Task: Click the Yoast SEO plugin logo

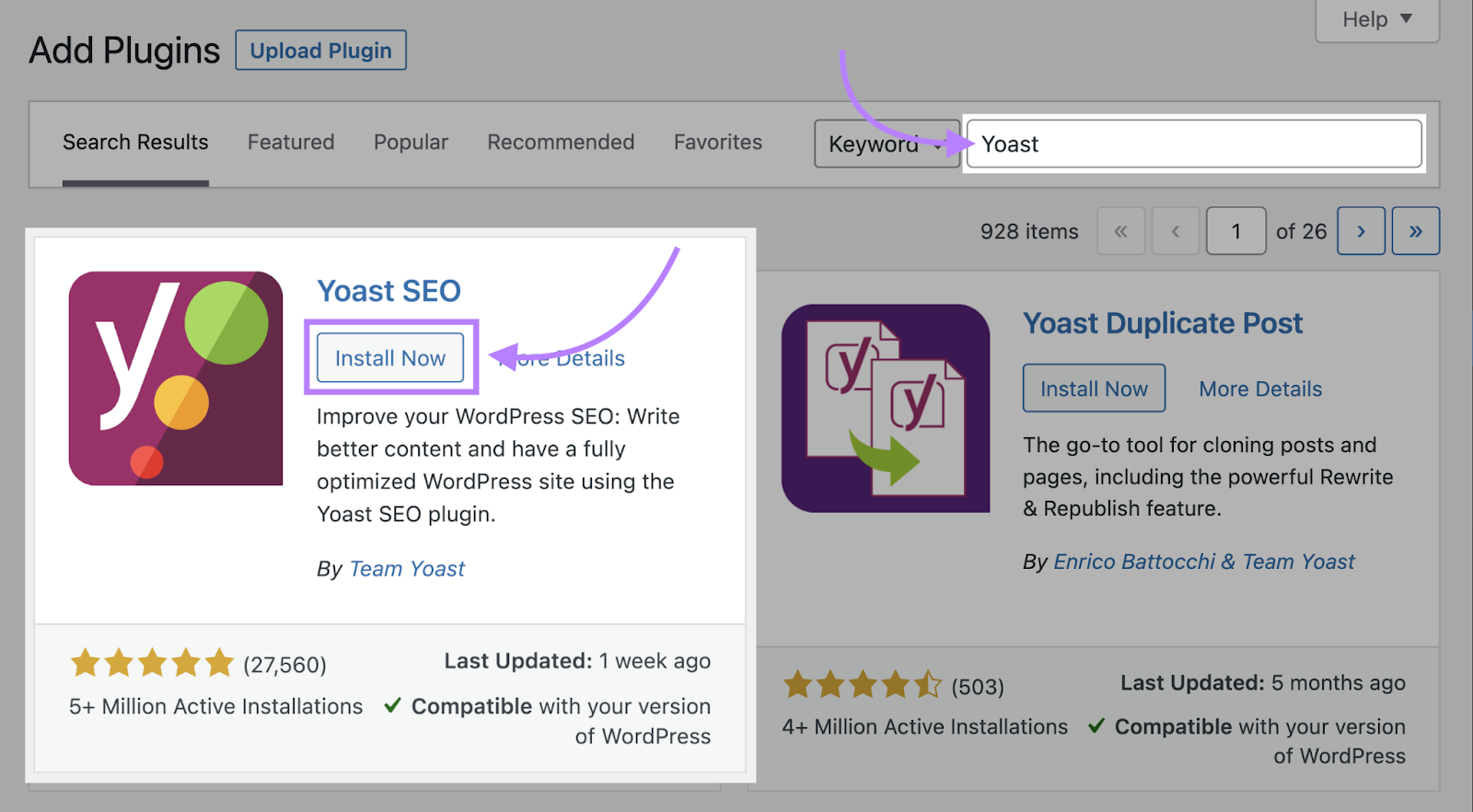Action: (x=175, y=377)
